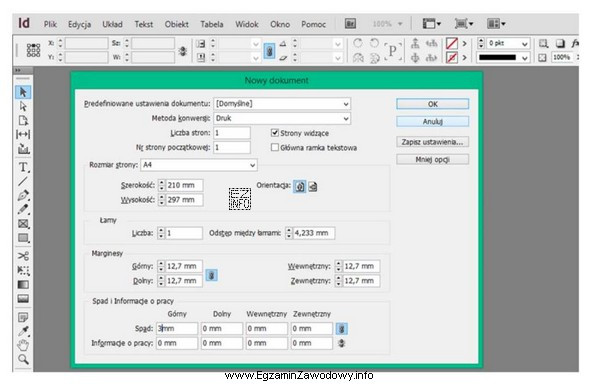Open the Tekst menu
Screen dimensions: 598x384
click(143, 24)
